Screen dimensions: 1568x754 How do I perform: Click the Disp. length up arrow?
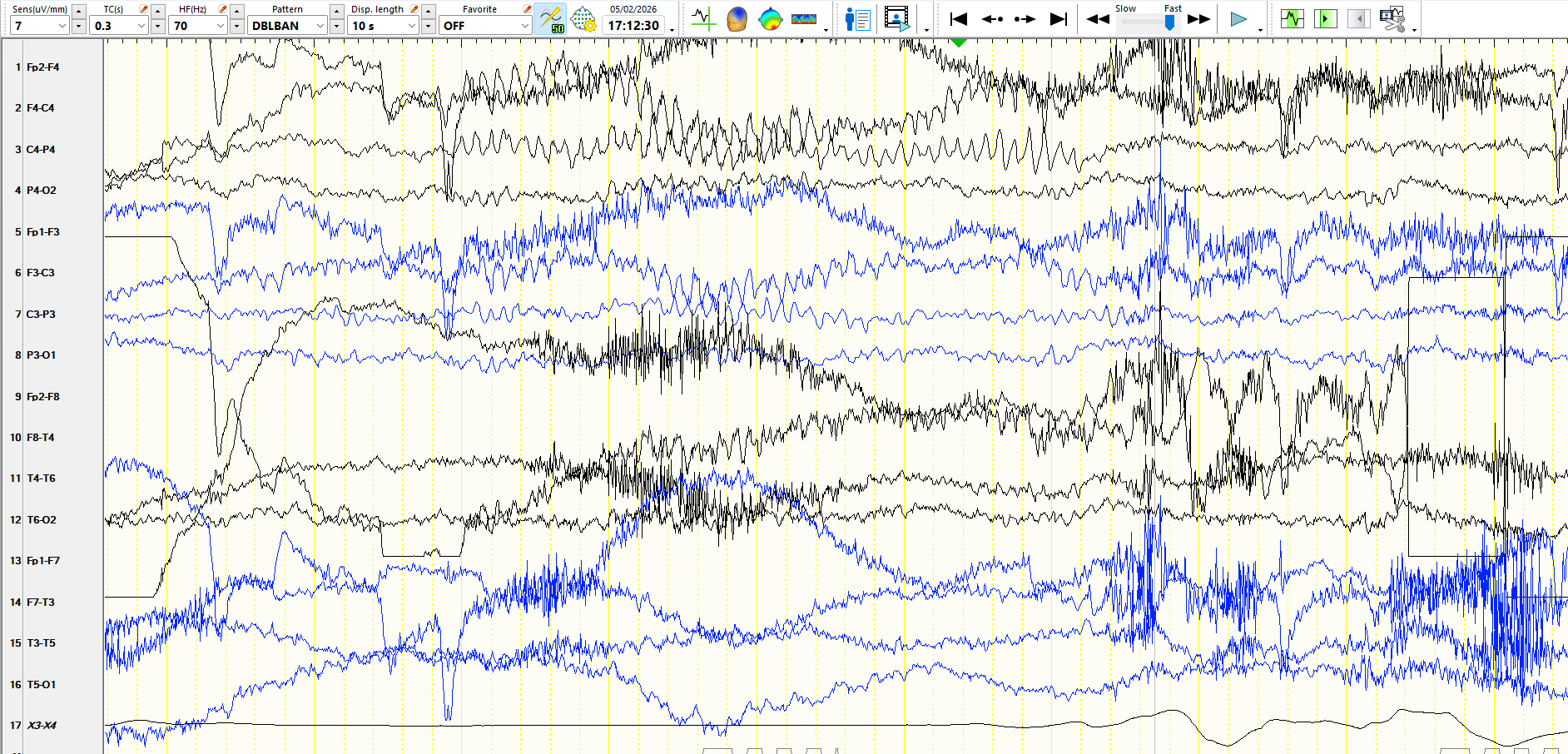tap(429, 11)
